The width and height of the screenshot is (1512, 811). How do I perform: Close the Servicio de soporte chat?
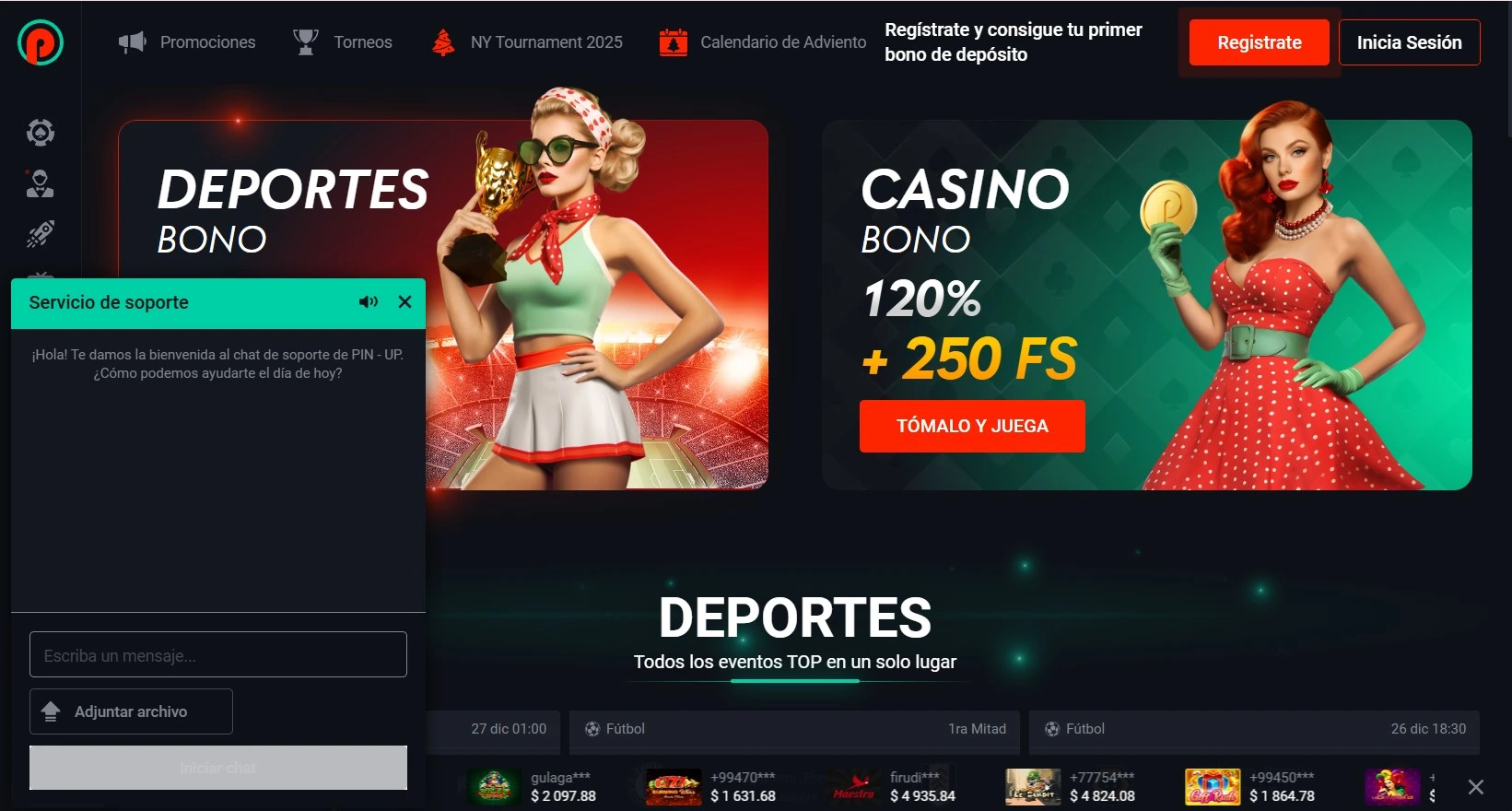coord(404,302)
